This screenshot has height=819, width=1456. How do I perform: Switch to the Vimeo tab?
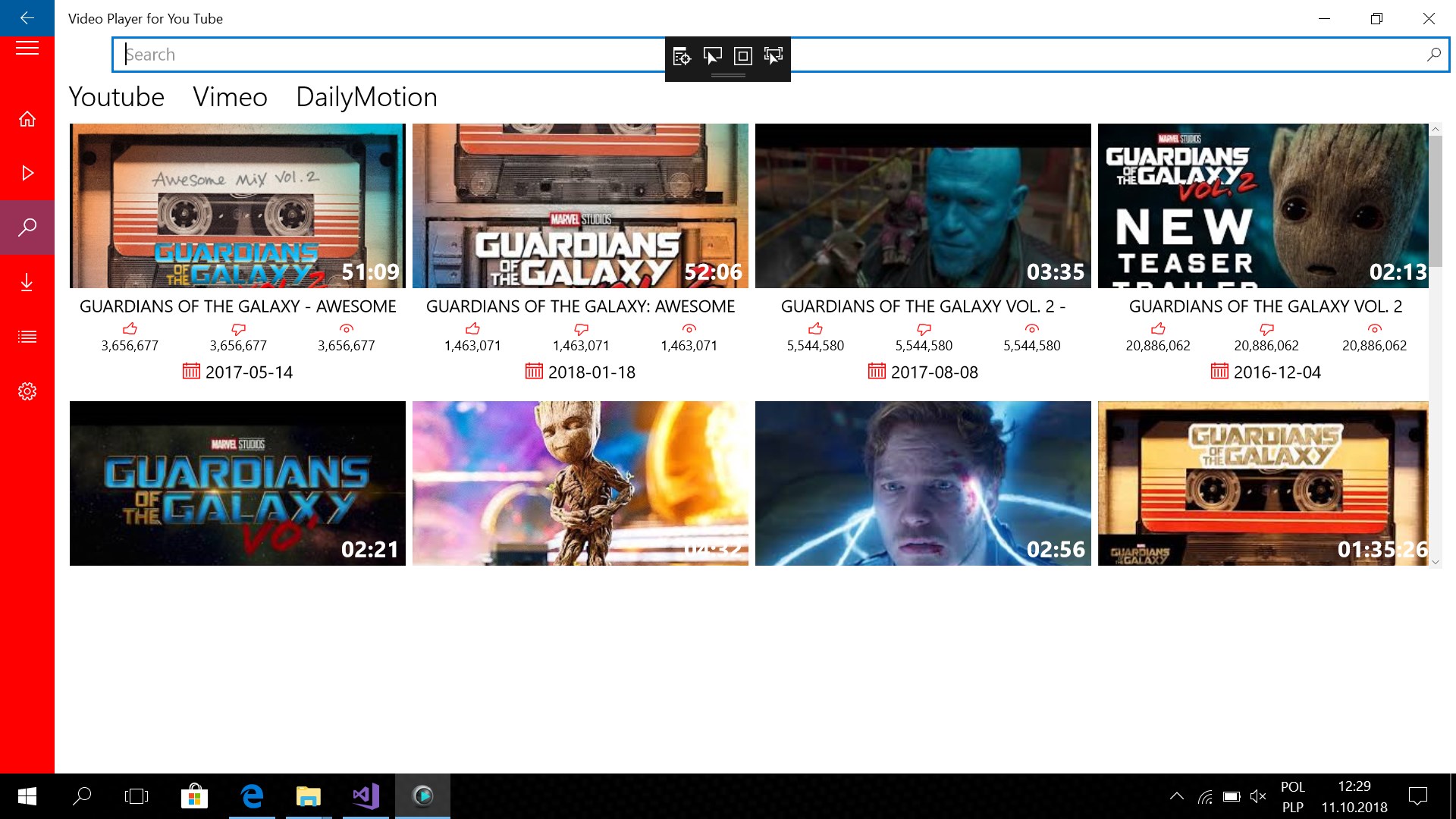pyautogui.click(x=230, y=97)
